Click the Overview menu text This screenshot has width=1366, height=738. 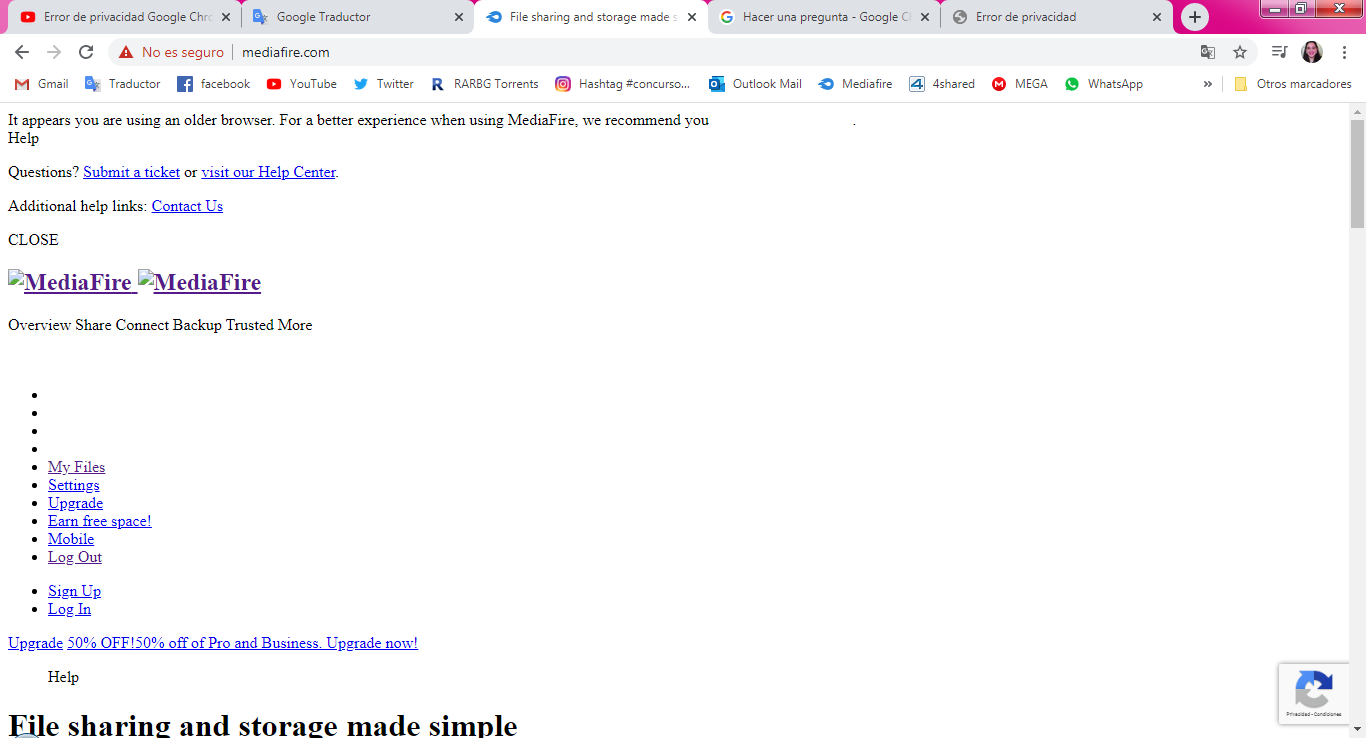coord(39,325)
